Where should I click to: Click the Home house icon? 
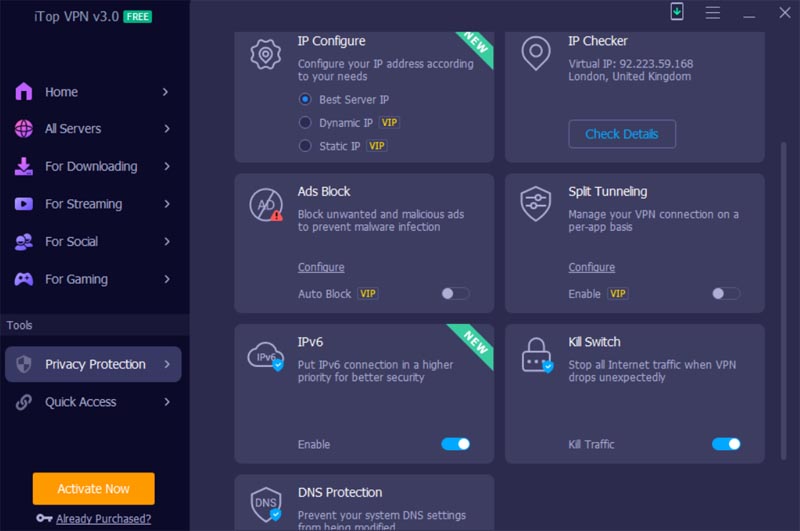click(23, 92)
